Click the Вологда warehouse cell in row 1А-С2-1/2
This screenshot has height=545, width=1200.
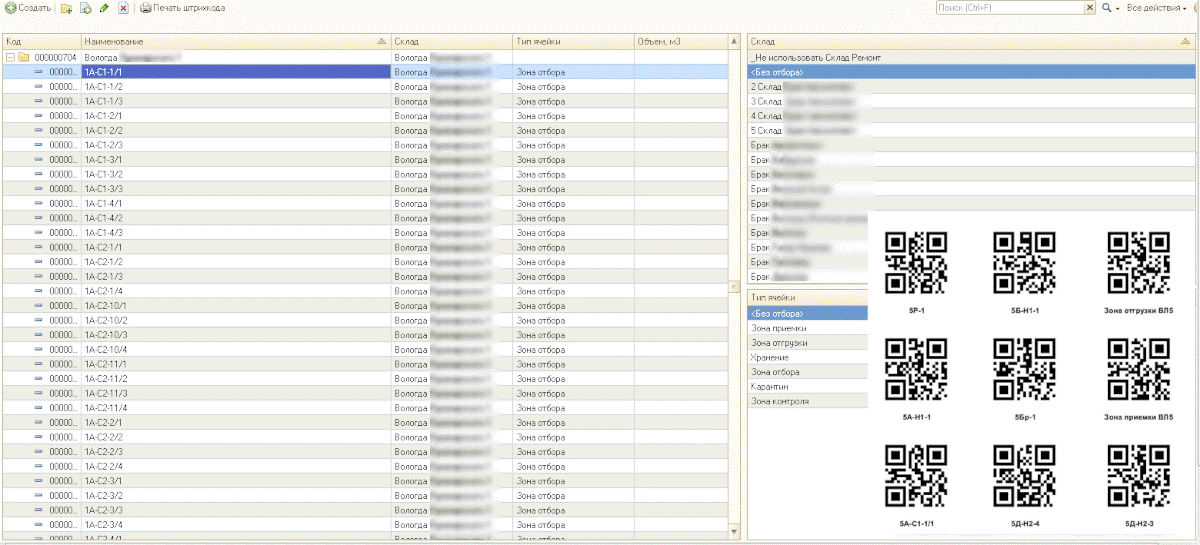click(x=451, y=262)
